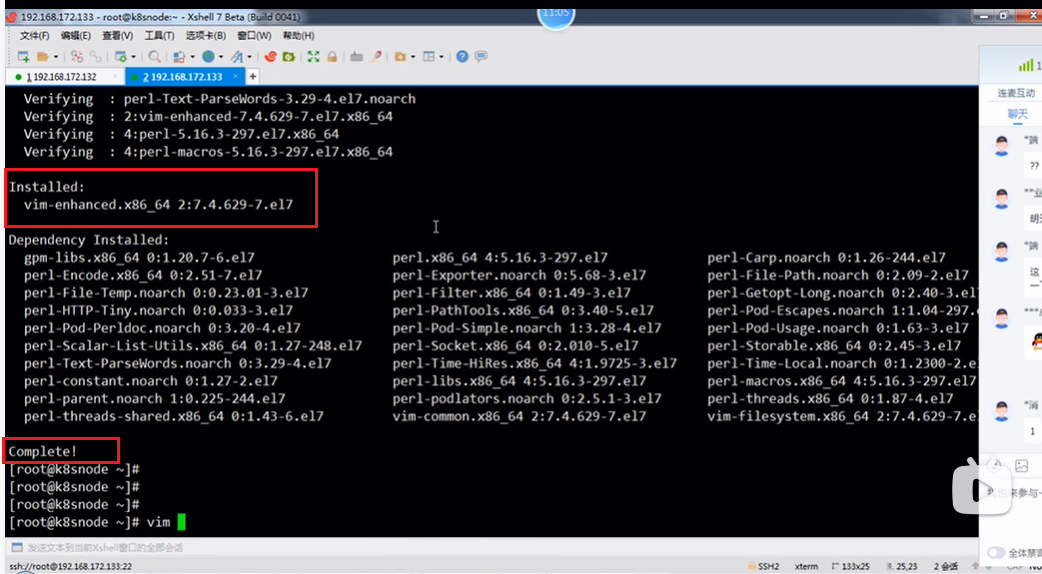1042x574 pixels.
Task: Click the color scheme toolbar icon
Action: pyautogui.click(x=179, y=57)
